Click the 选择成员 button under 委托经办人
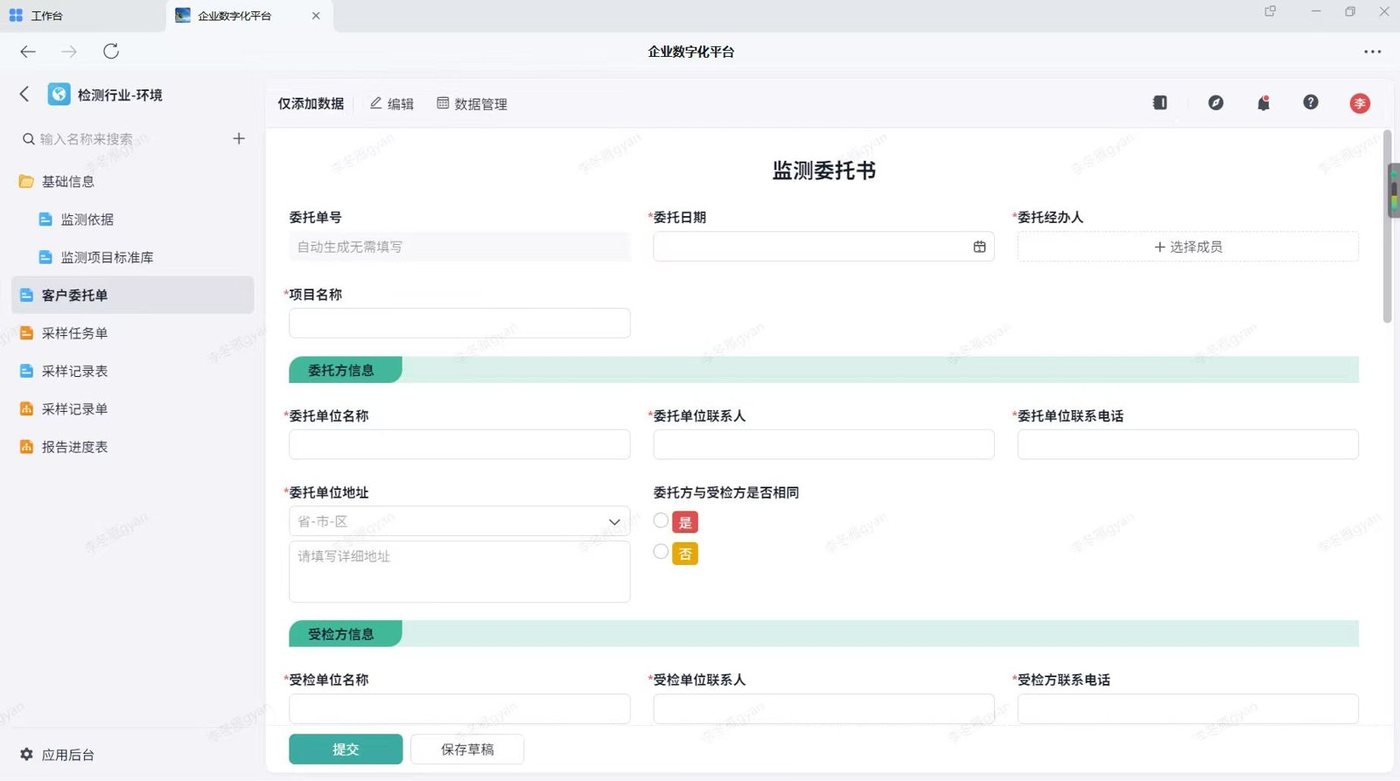The image size is (1400, 781). 1188,247
